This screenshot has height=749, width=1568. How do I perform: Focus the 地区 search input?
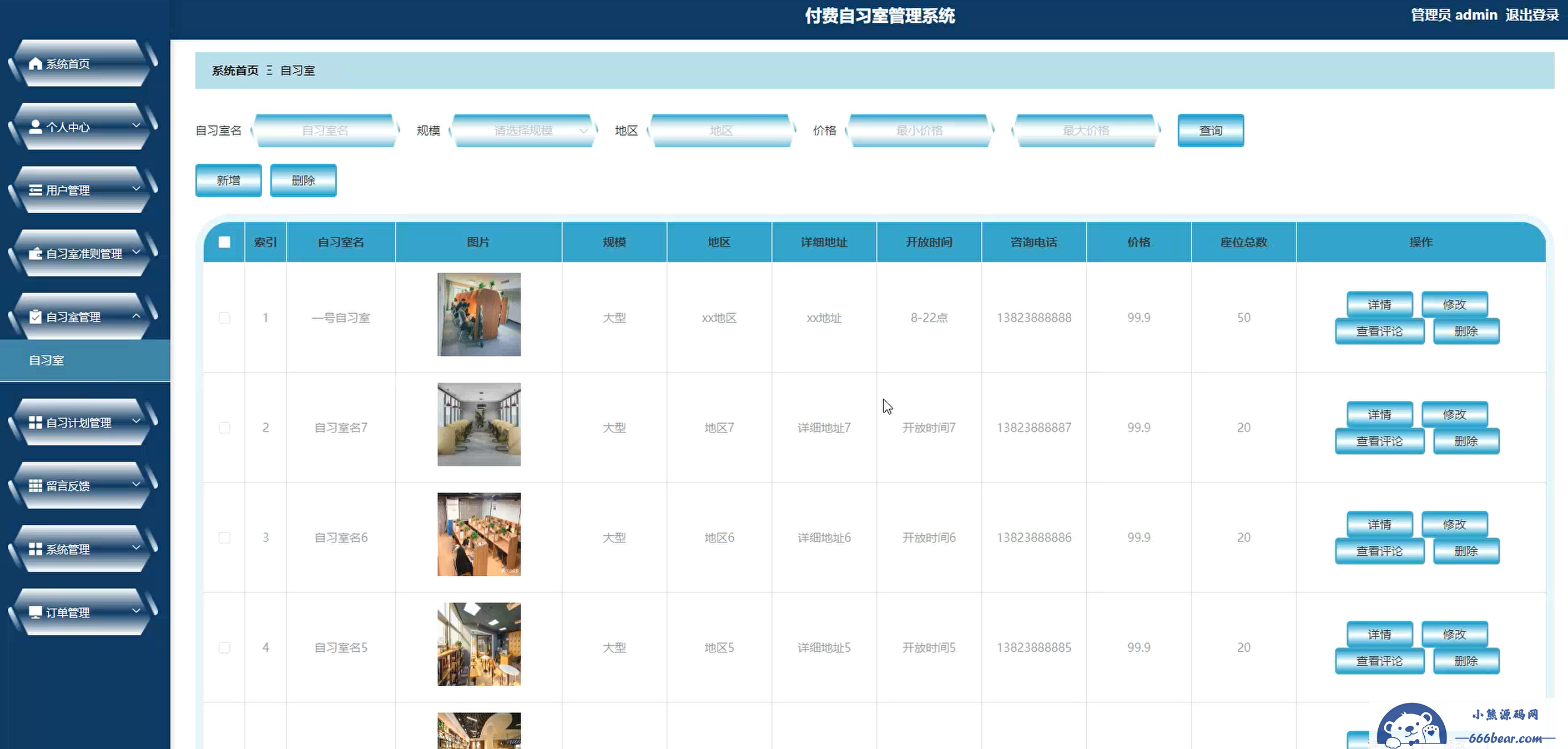[722, 130]
